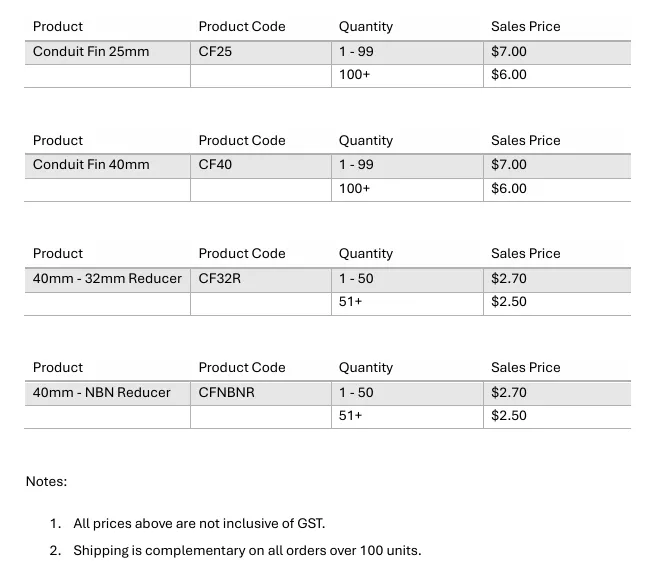This screenshot has height=582, width=655.
Task: Click the $7.00 price in the CF40 row
Action: click(x=509, y=165)
